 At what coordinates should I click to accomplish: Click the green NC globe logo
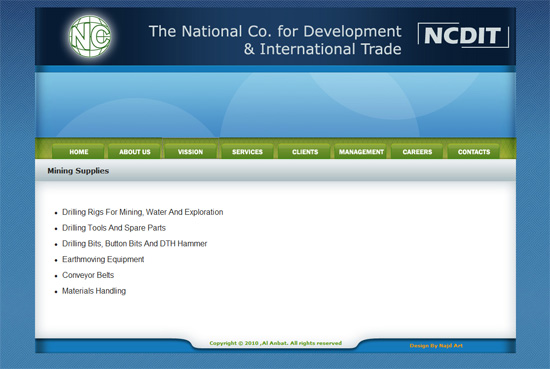[90, 36]
